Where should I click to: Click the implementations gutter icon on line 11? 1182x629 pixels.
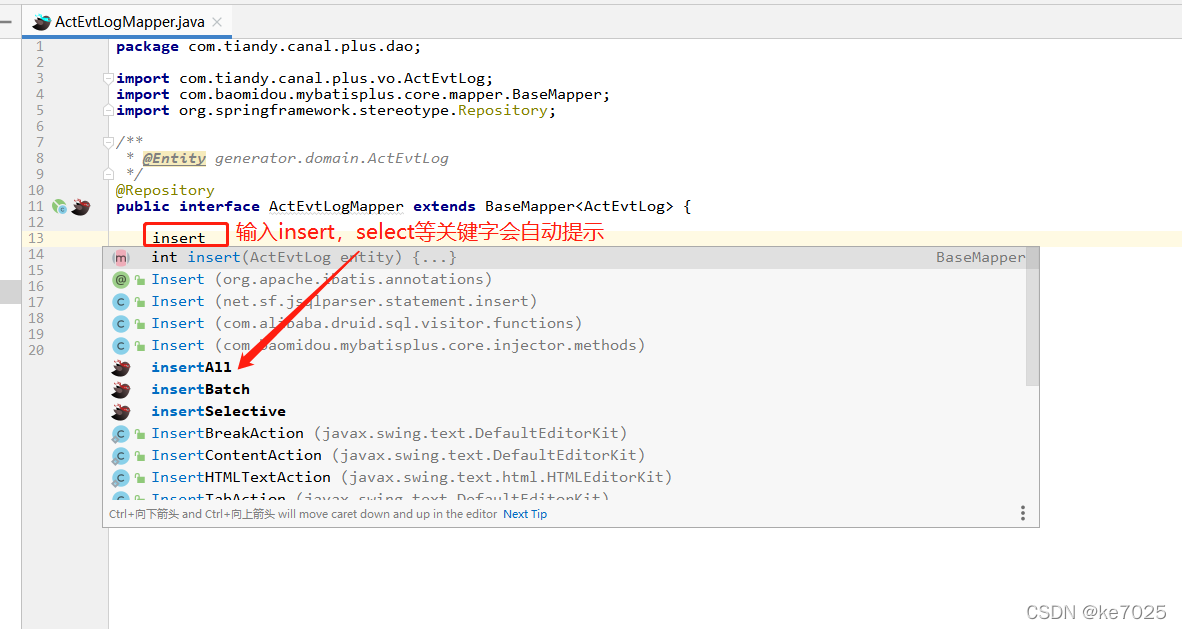pos(60,206)
